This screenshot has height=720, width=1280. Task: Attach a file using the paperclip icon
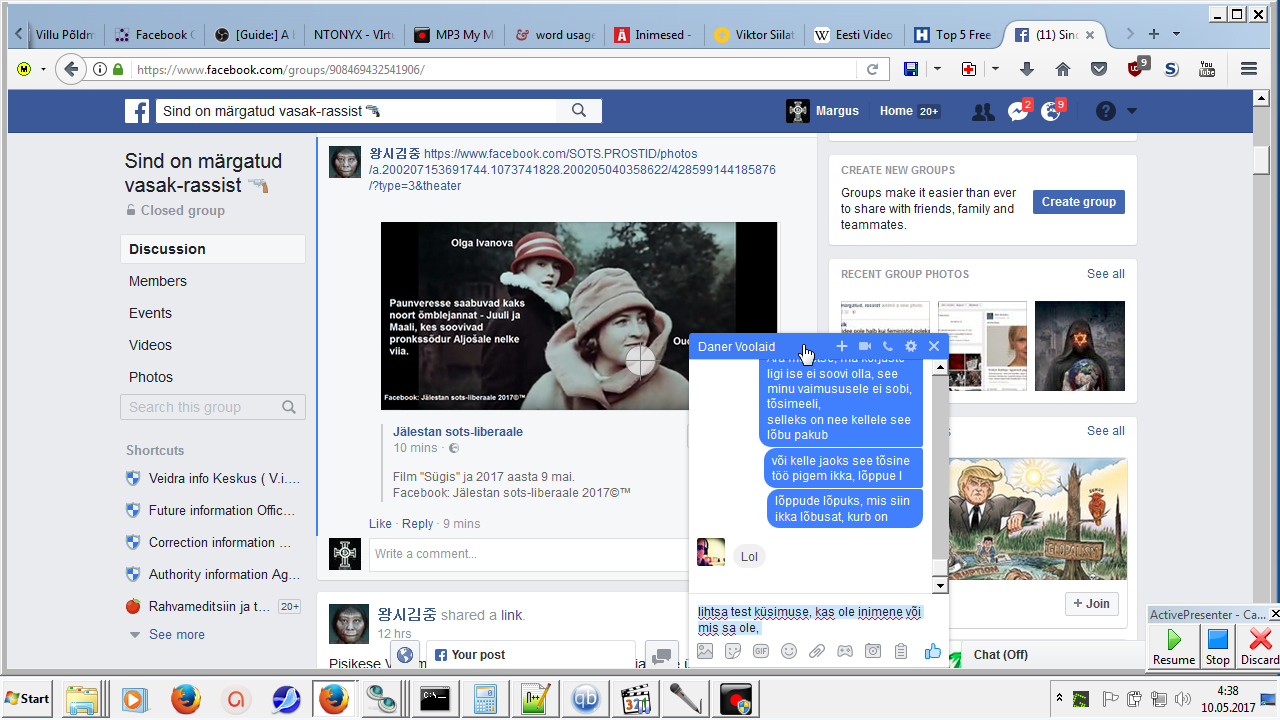(817, 651)
